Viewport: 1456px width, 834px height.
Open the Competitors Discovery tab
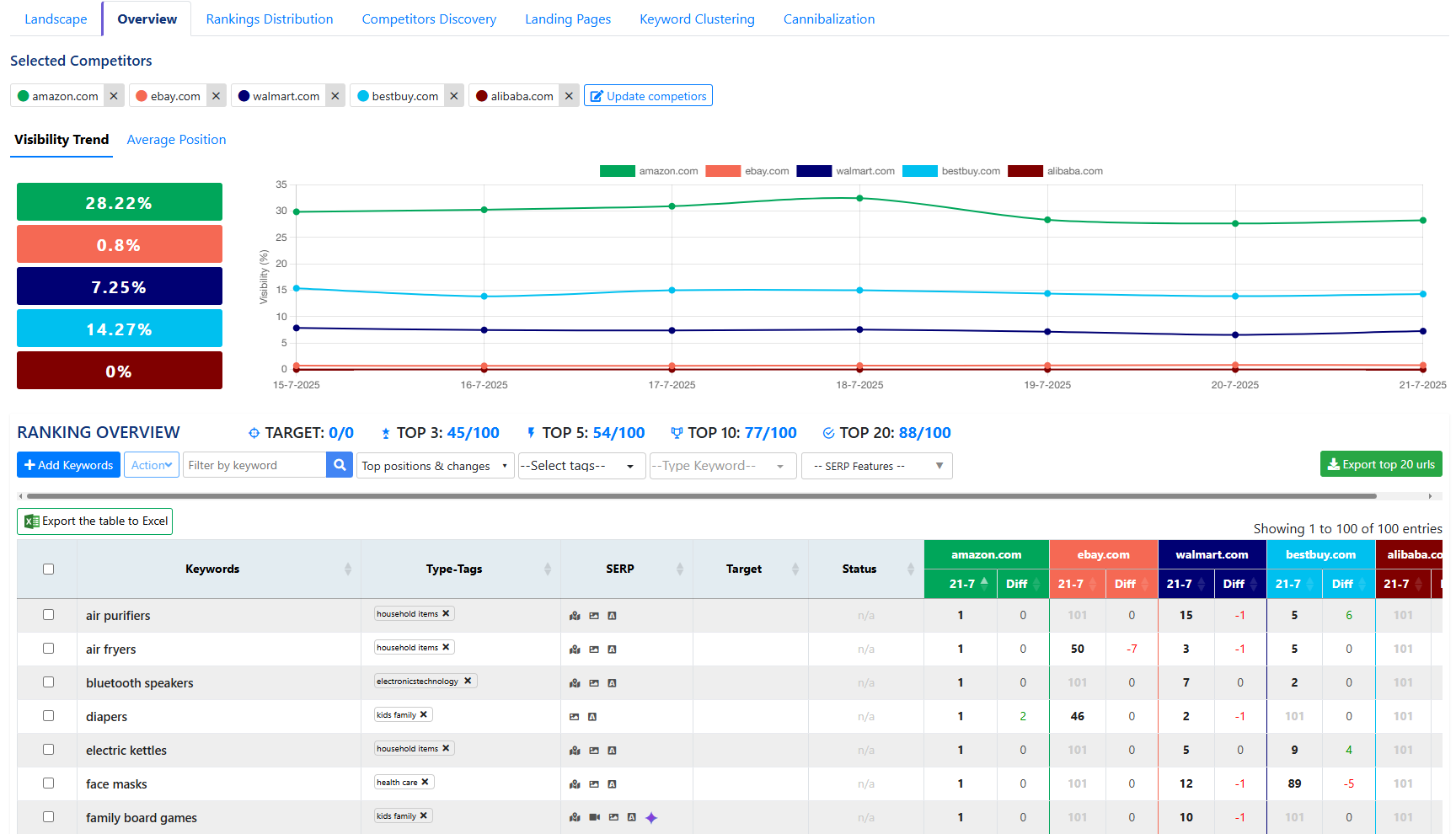coord(429,19)
